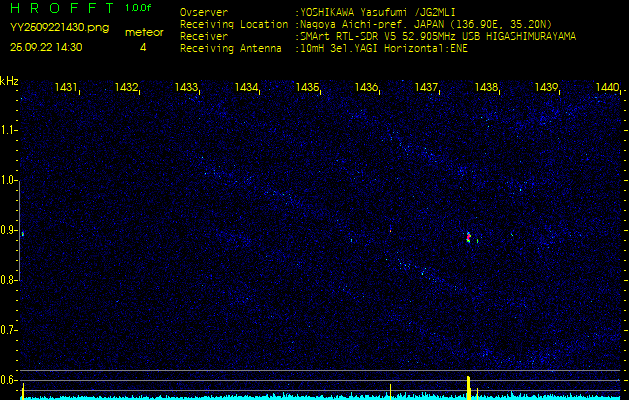Click the 1440 time axis label

pos(607,87)
